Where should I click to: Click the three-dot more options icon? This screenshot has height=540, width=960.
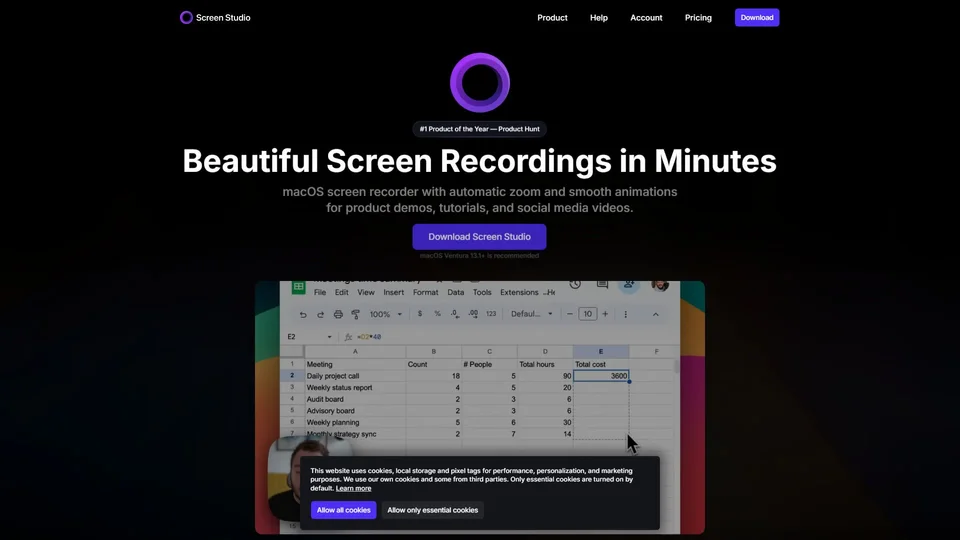(x=625, y=314)
